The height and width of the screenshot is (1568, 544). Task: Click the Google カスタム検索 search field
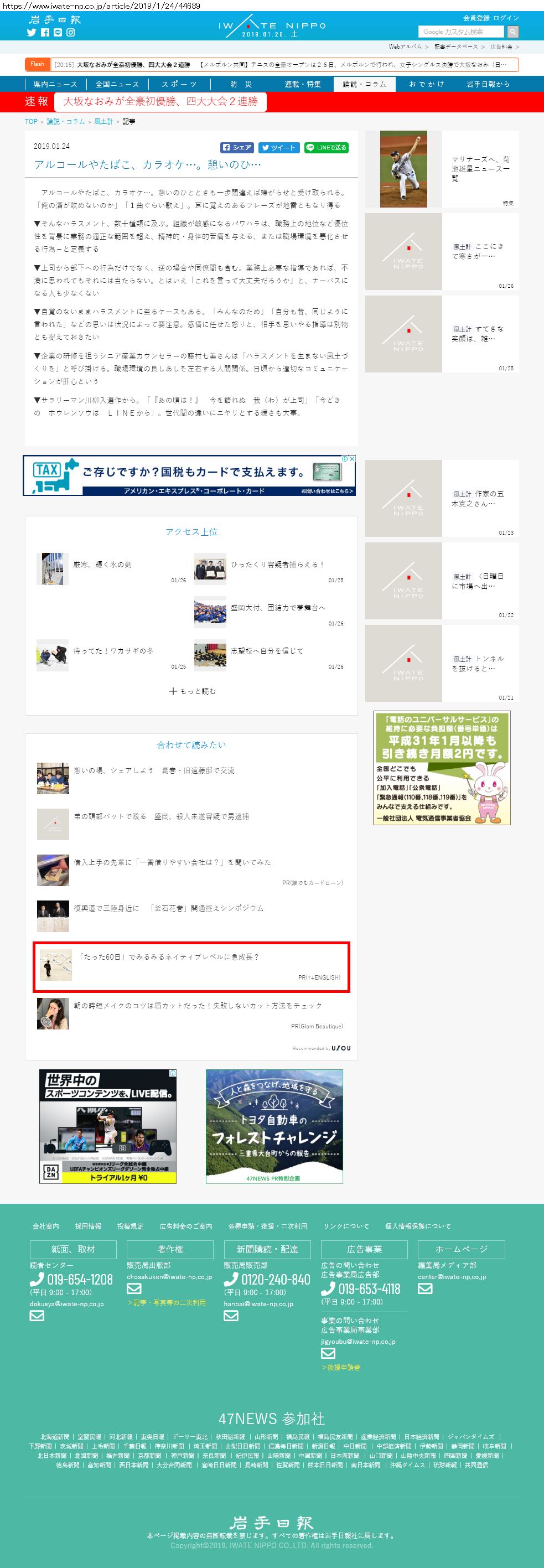pyautogui.click(x=461, y=32)
